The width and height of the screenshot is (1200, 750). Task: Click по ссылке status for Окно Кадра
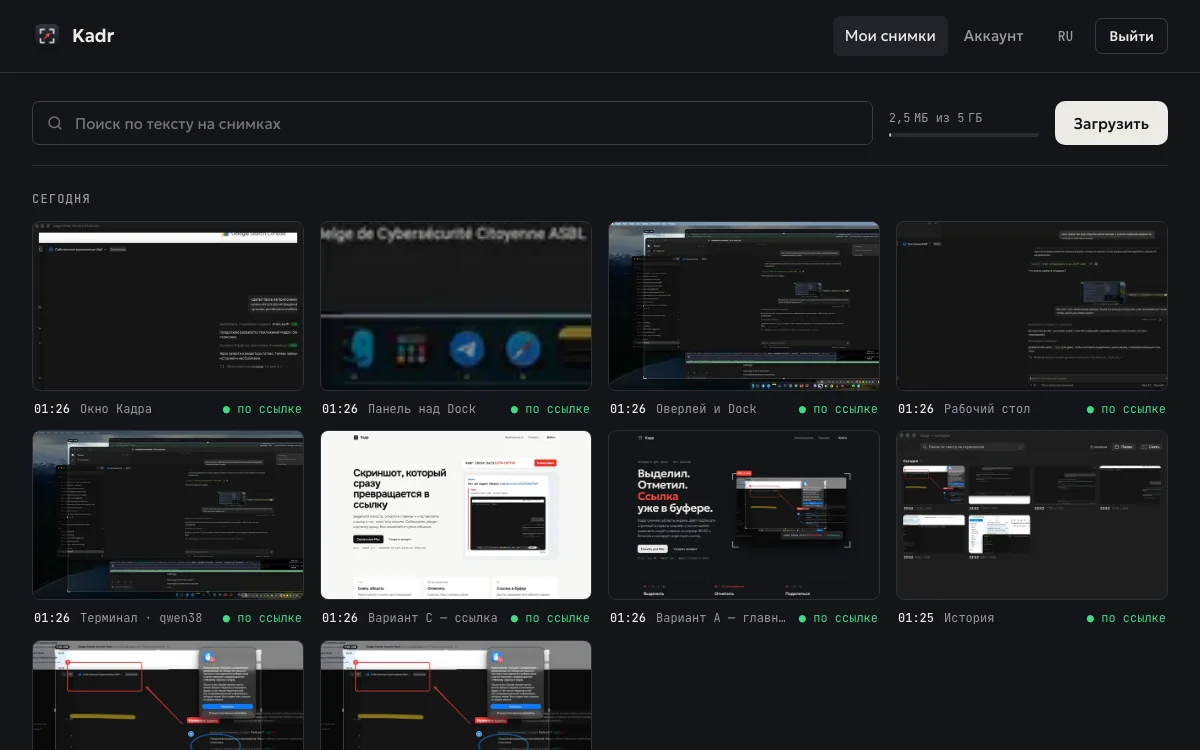262,409
